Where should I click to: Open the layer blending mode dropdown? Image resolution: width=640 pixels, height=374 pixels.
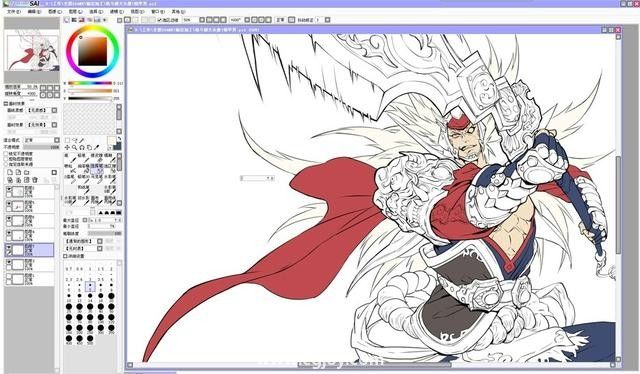[x=57, y=140]
